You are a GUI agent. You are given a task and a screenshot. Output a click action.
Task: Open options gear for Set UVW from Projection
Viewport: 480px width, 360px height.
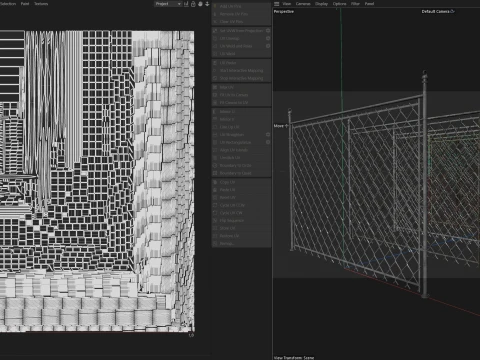point(268,31)
